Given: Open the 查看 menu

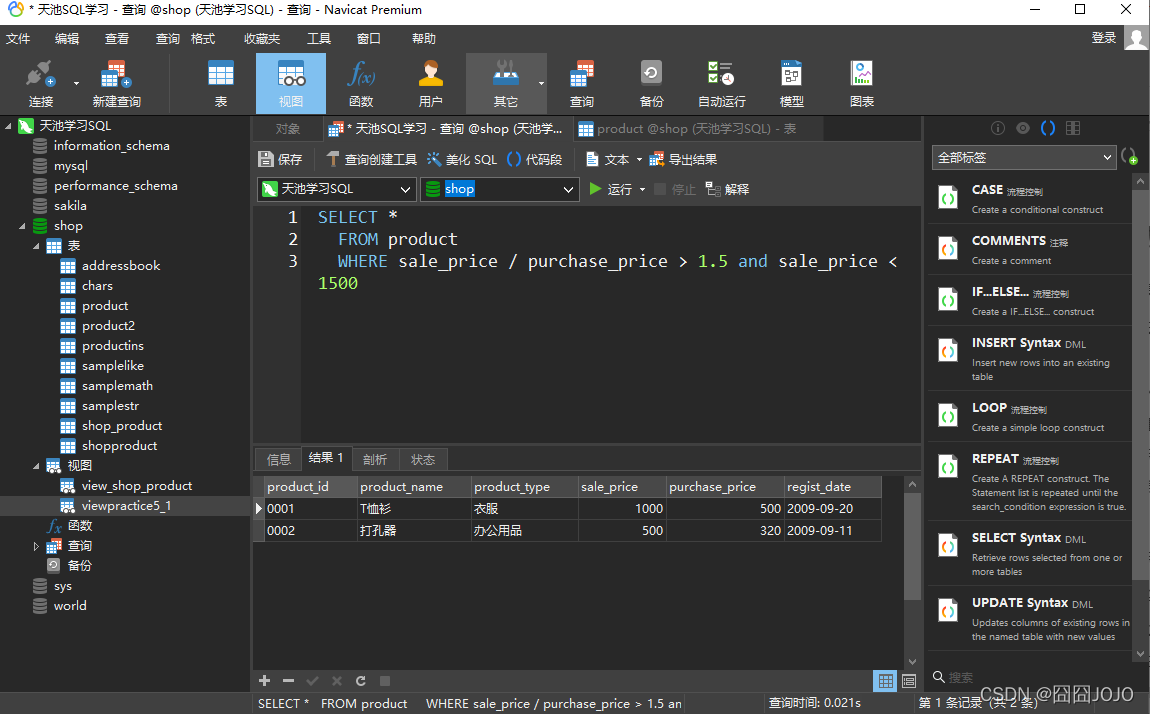Looking at the screenshot, I should click(x=117, y=38).
